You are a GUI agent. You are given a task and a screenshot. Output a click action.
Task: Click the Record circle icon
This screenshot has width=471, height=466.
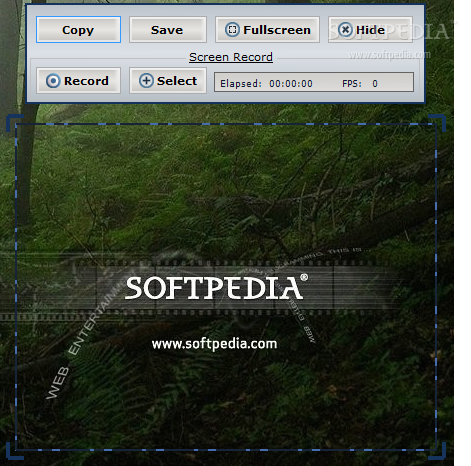click(x=53, y=81)
